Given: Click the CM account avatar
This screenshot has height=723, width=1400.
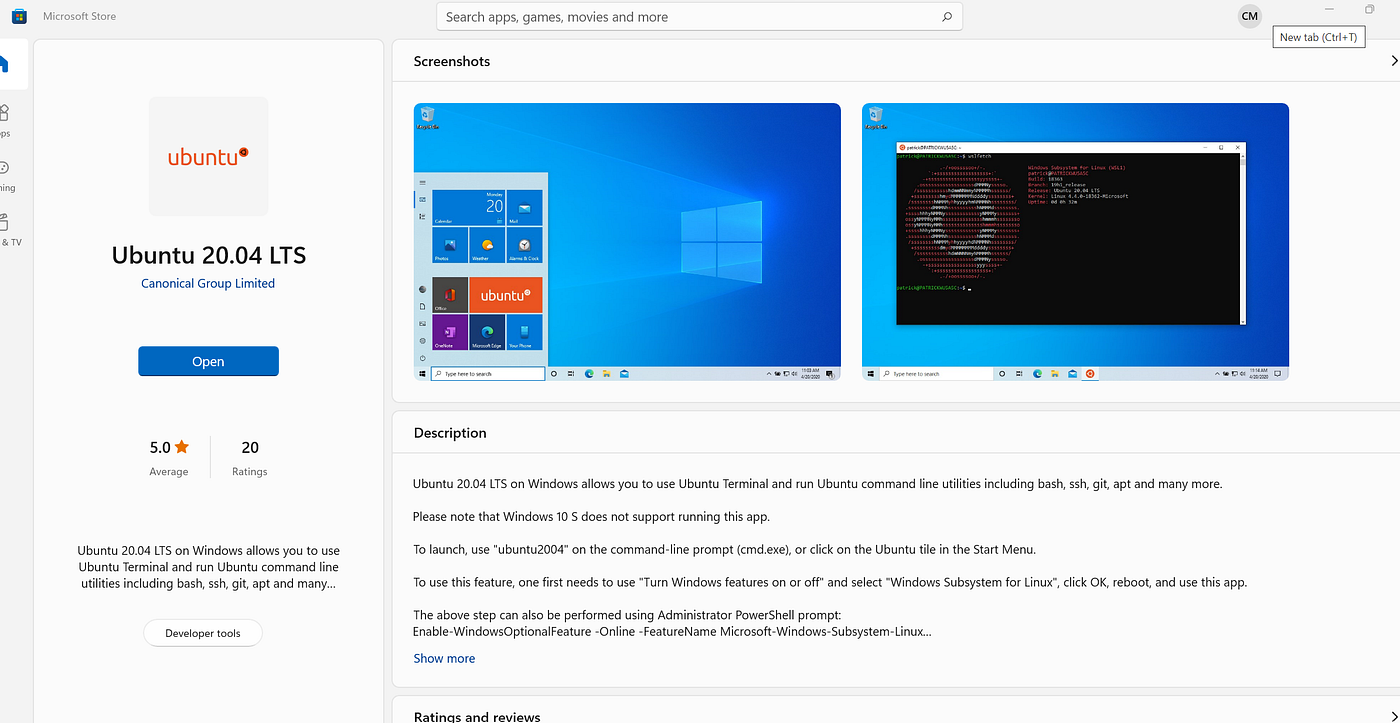Looking at the screenshot, I should click(1248, 15).
